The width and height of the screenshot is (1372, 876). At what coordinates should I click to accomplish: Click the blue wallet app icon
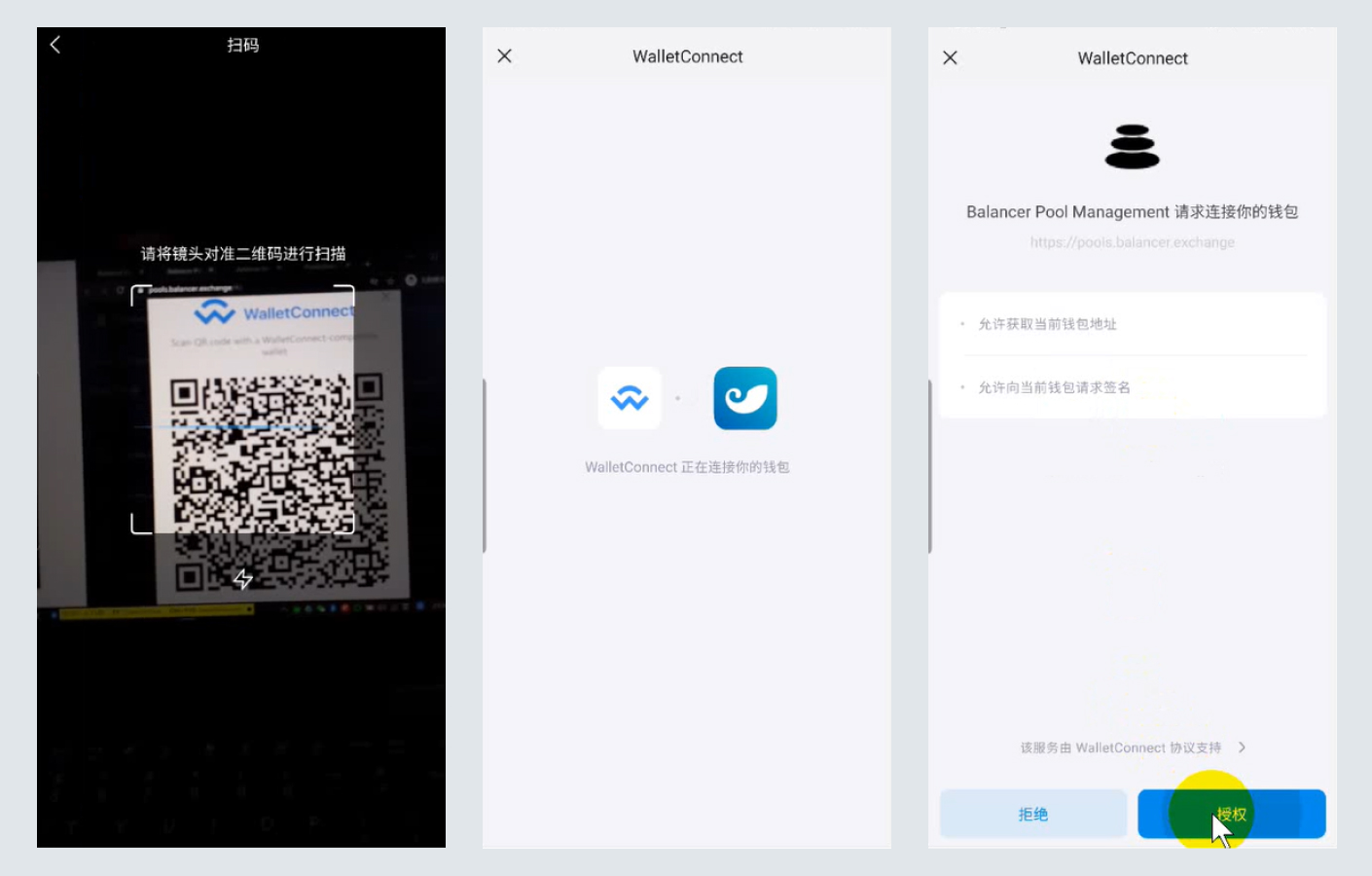[745, 398]
